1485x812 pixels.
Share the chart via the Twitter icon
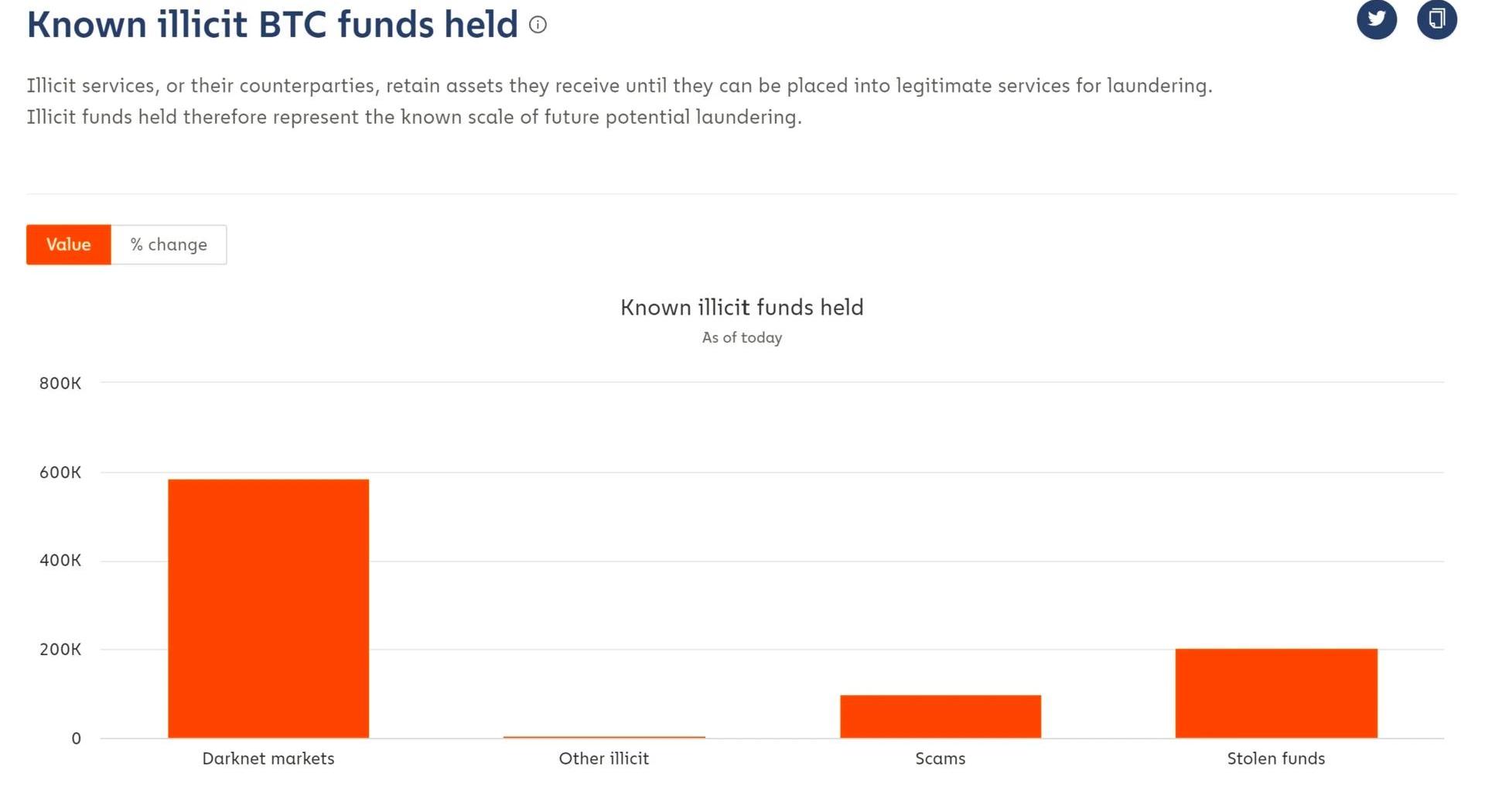point(1377,19)
